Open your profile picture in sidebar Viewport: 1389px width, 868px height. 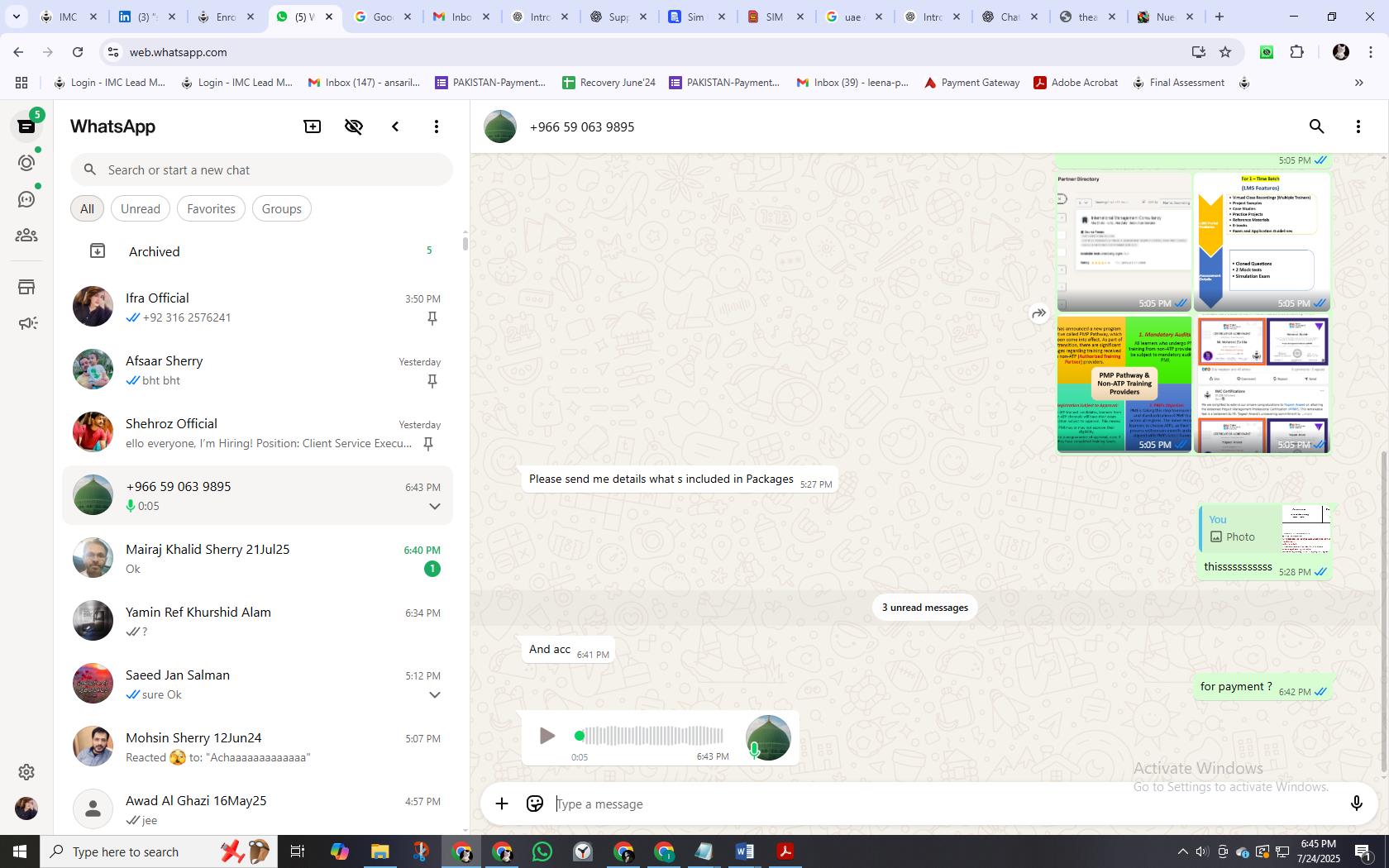26,808
